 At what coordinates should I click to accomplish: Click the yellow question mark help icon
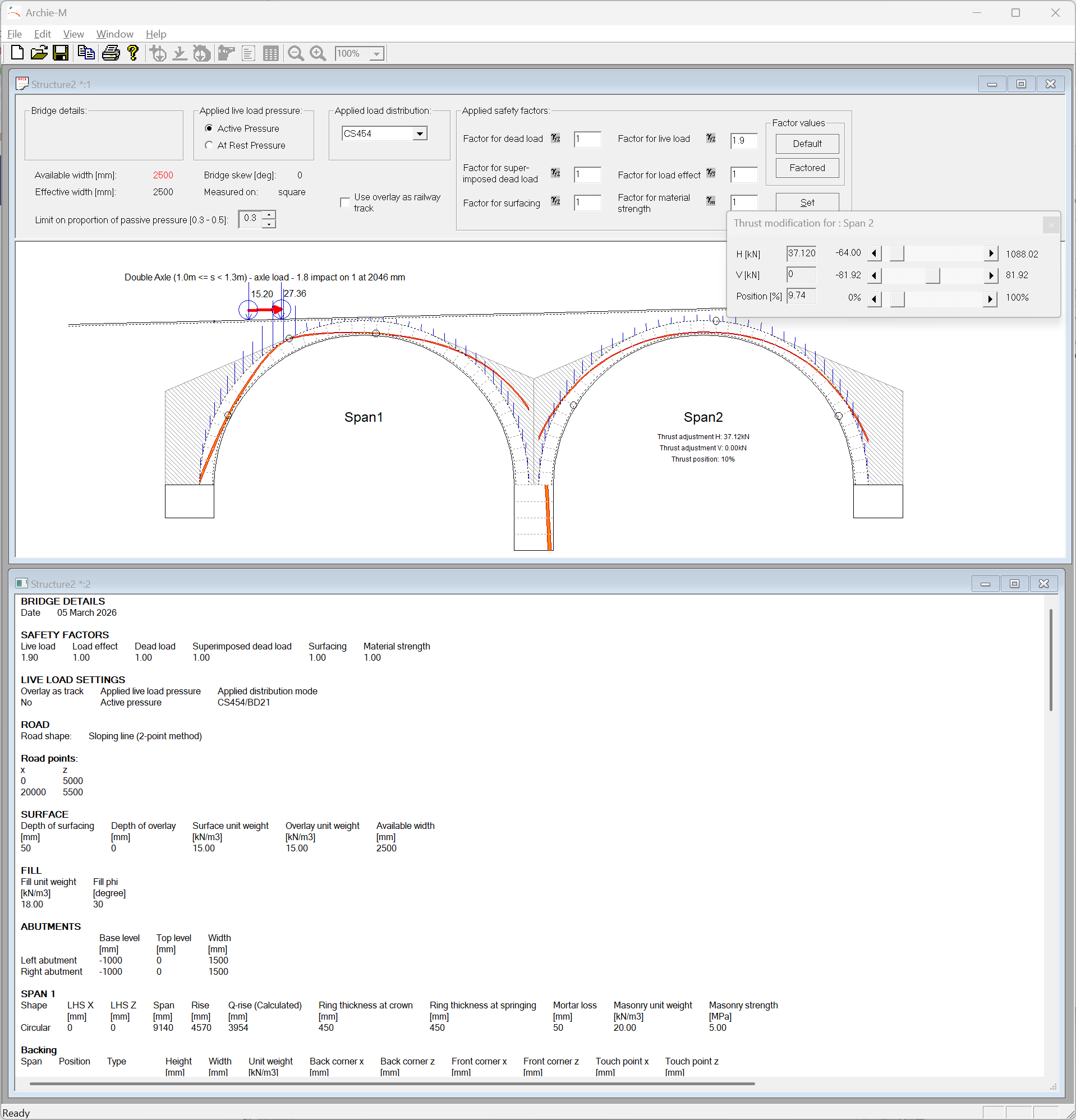133,53
